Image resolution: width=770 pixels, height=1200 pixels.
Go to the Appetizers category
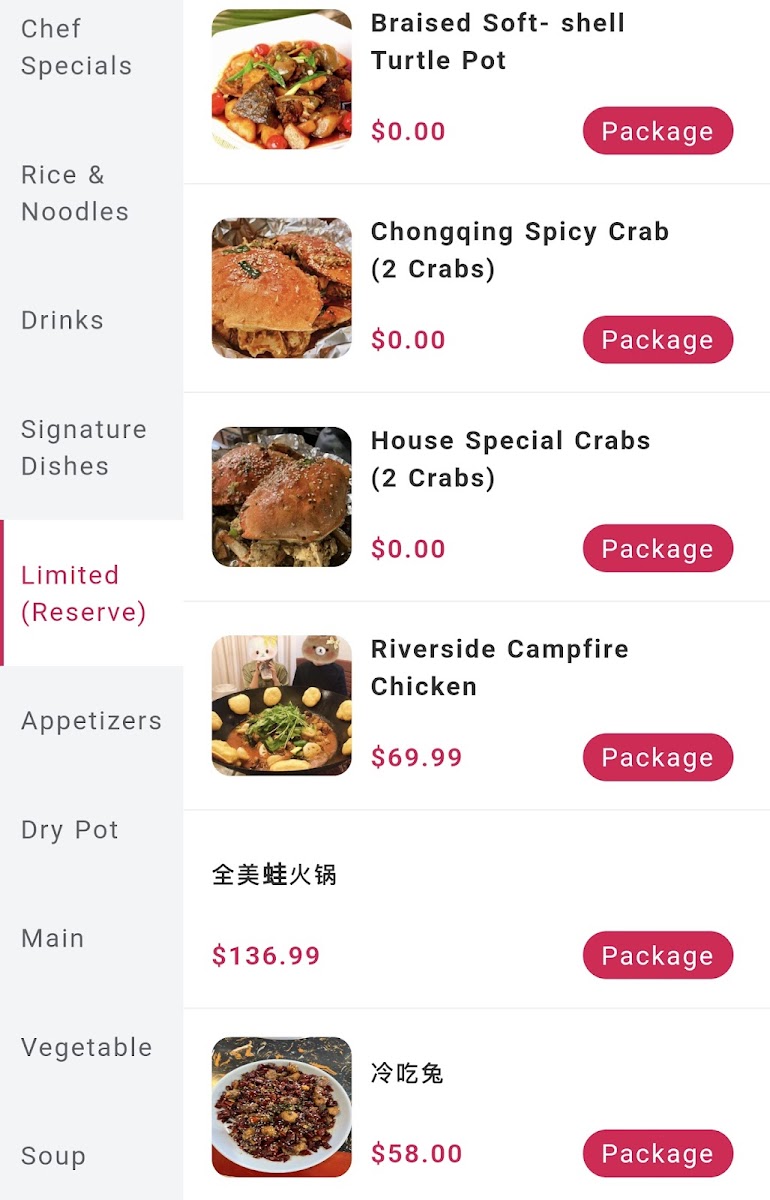pos(91,720)
